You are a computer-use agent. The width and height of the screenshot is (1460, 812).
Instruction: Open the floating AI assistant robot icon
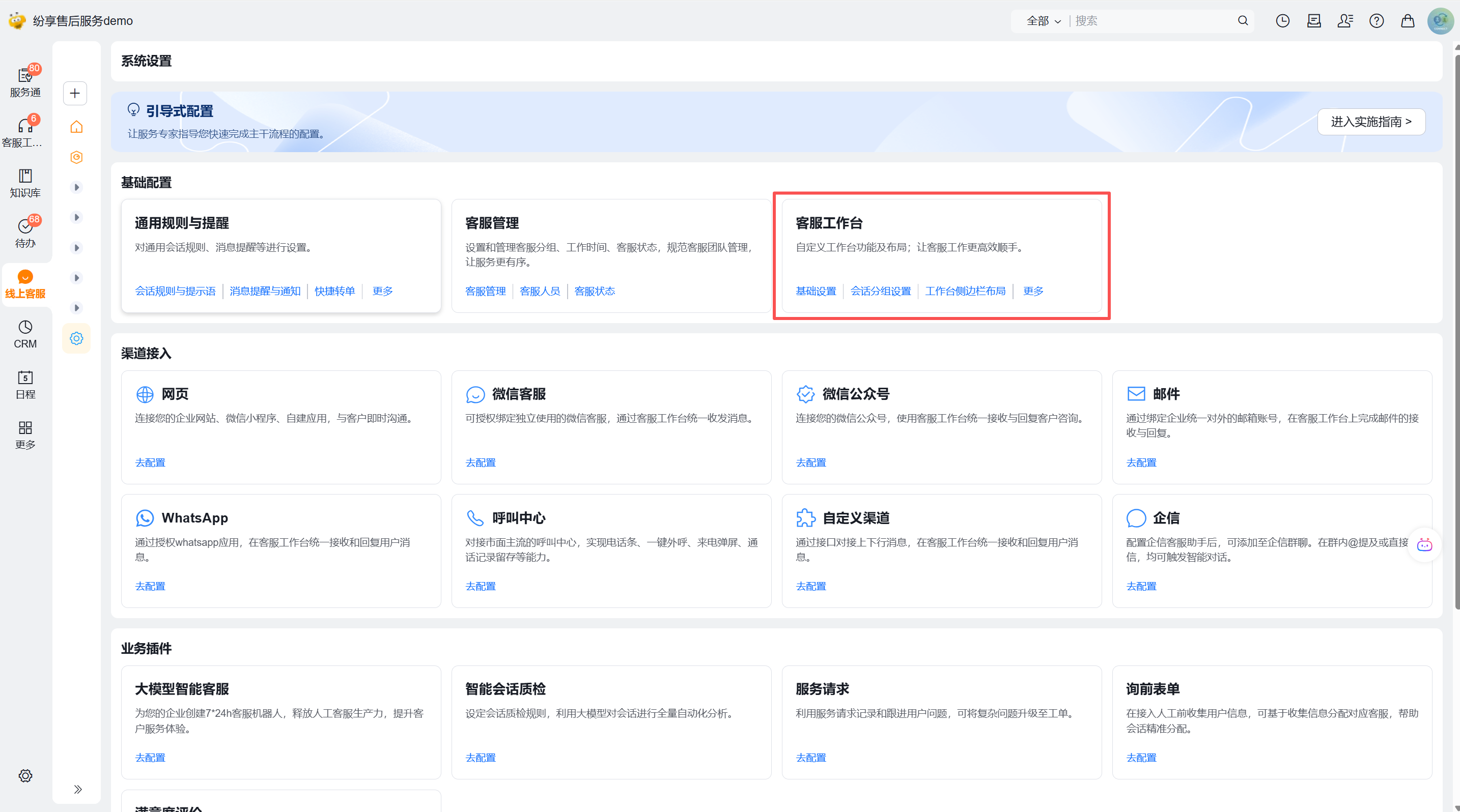pyautogui.click(x=1424, y=545)
